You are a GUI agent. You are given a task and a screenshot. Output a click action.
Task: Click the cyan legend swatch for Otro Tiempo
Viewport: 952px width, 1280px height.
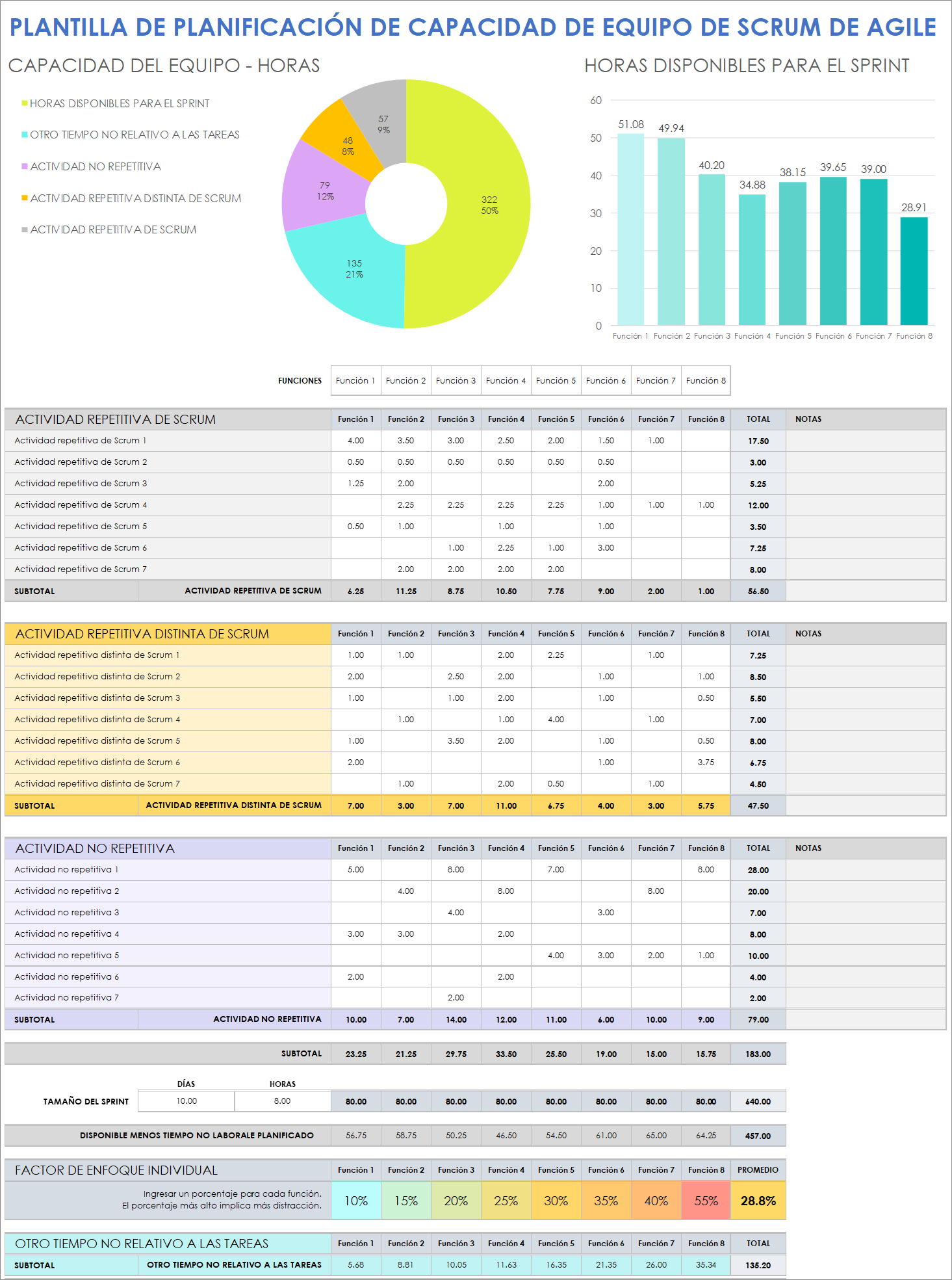(25, 135)
